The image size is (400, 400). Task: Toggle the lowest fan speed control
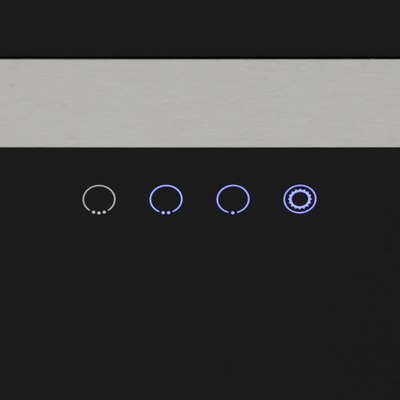click(233, 199)
